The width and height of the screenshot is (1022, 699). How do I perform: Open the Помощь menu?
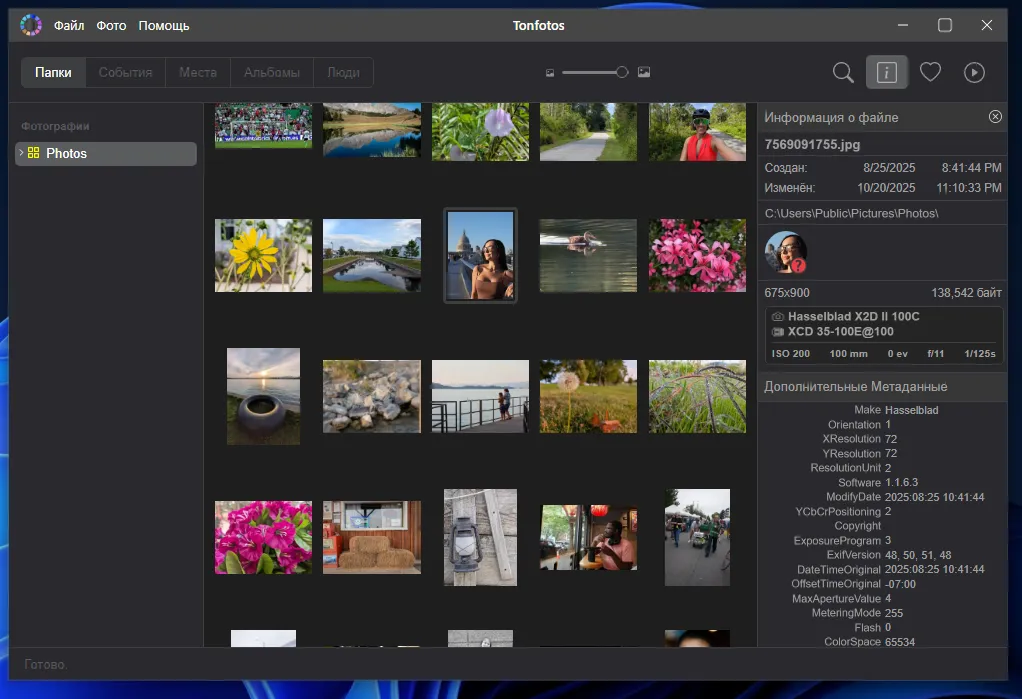163,25
